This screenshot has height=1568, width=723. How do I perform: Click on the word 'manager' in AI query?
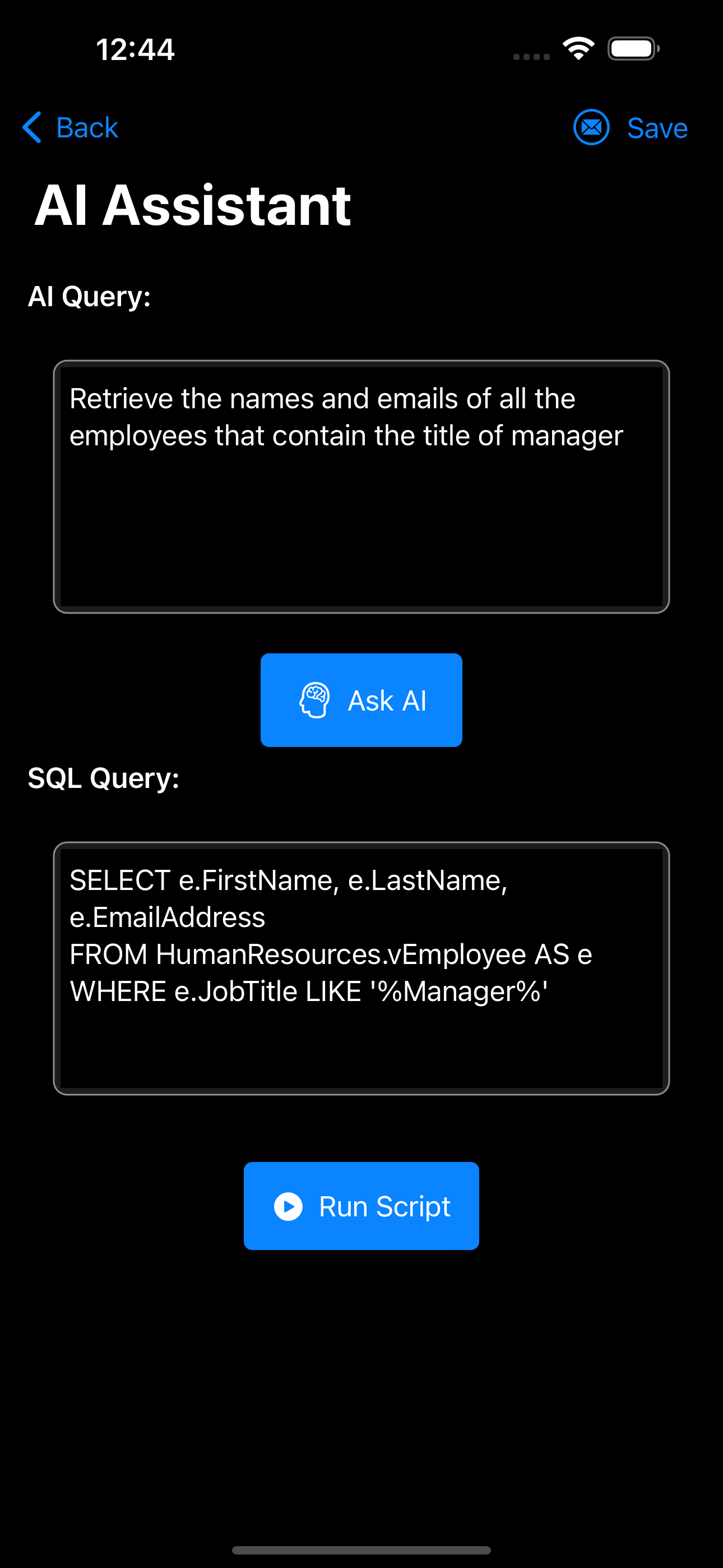point(567,436)
